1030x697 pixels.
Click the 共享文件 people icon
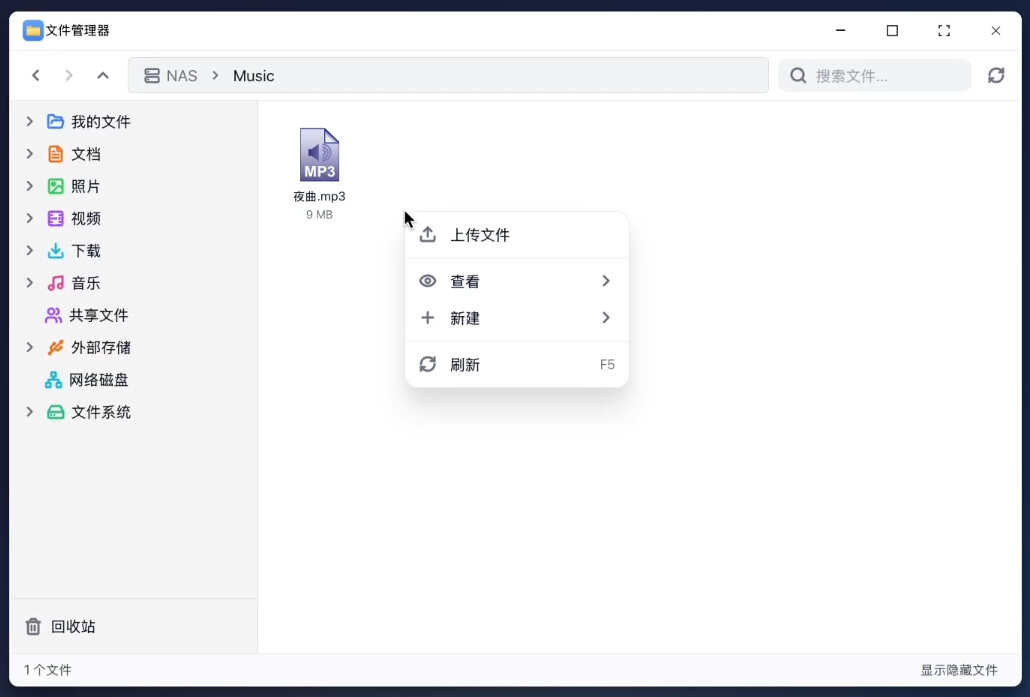(53, 315)
